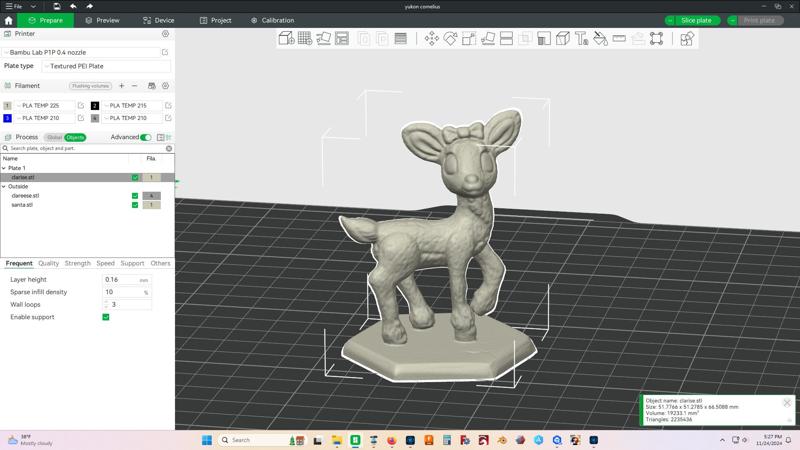Open the Plate type dropdown

pos(106,66)
